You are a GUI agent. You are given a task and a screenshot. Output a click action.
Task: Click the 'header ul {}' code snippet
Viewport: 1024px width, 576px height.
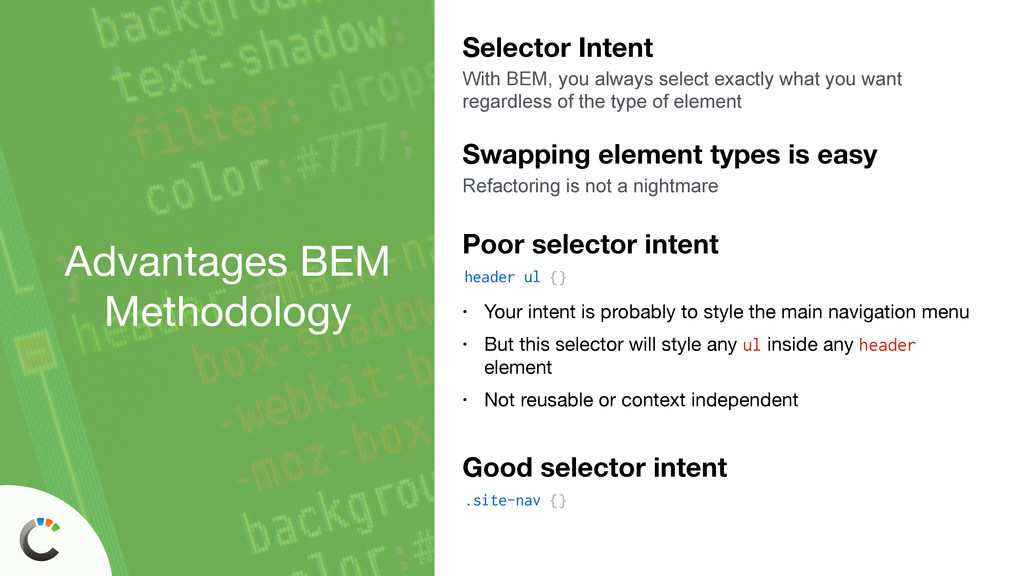tap(515, 277)
